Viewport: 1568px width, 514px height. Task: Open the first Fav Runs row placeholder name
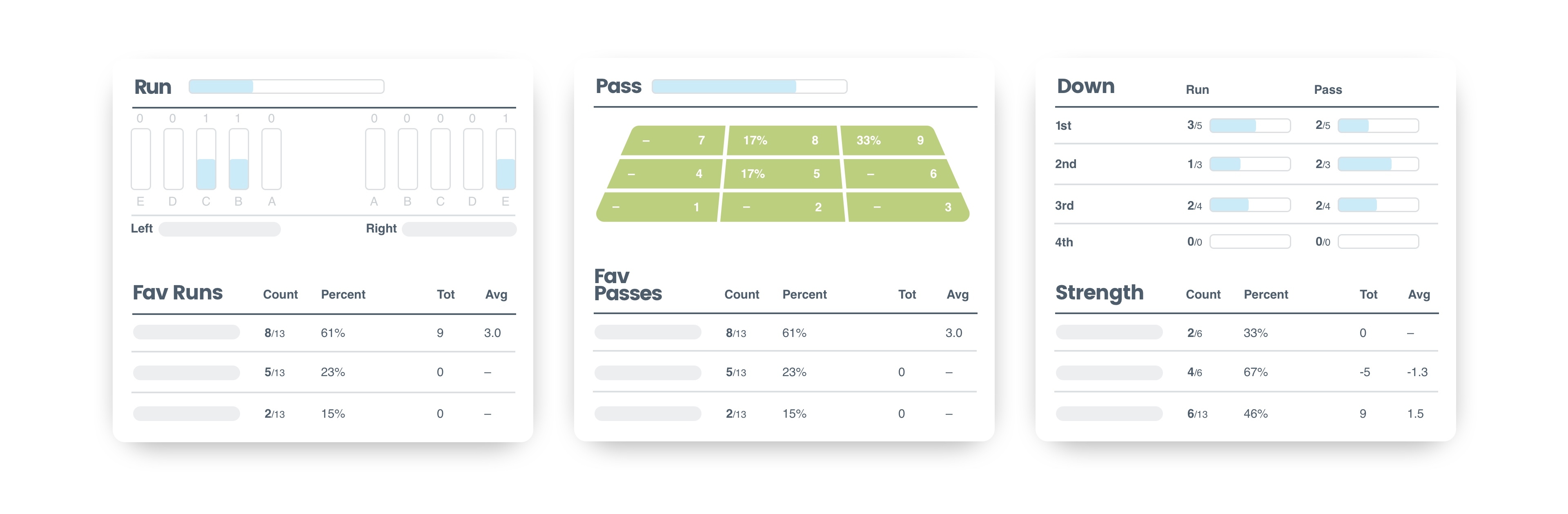coord(186,333)
